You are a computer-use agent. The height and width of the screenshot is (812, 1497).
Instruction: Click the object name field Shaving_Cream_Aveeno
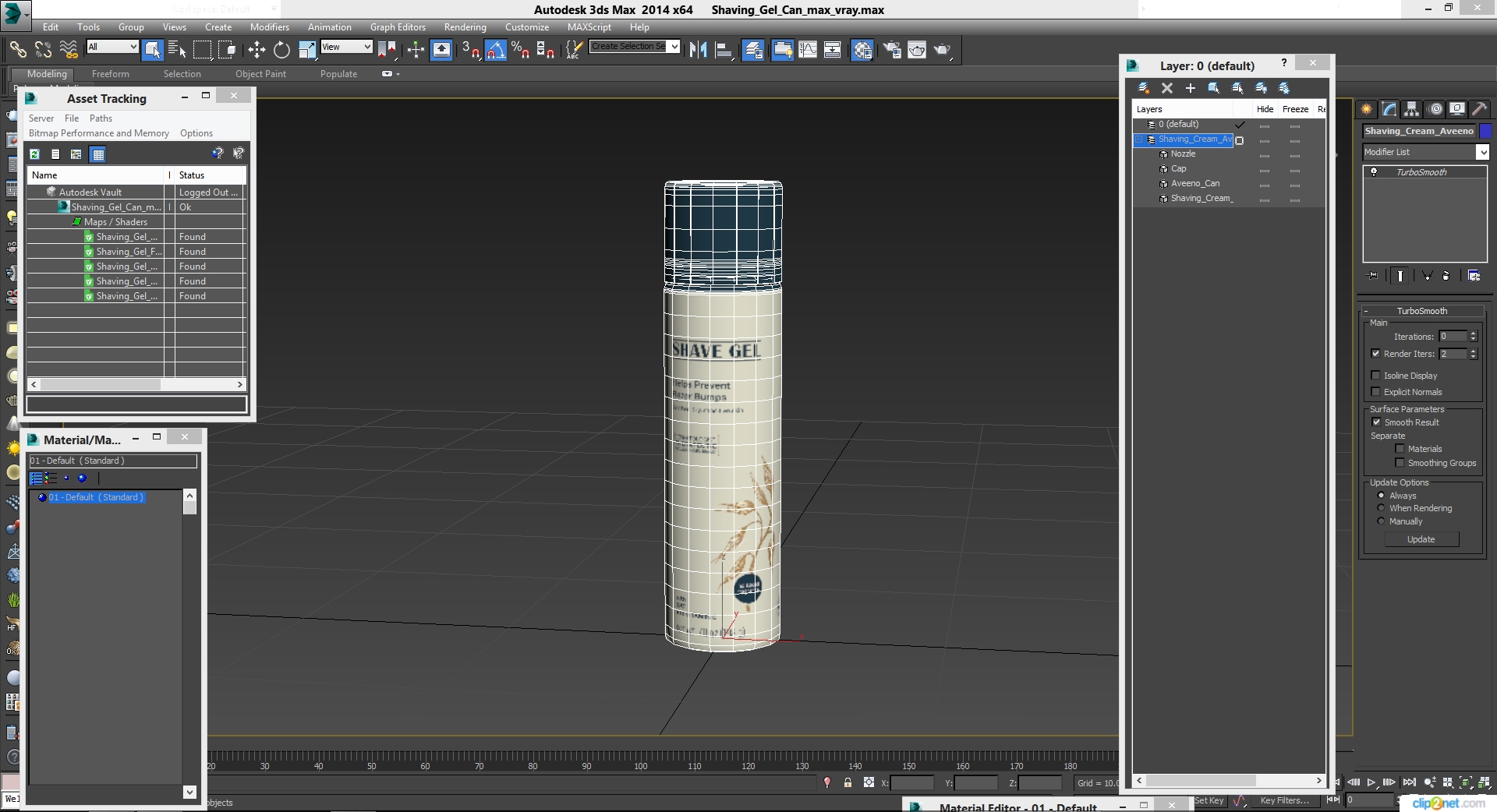[1419, 131]
